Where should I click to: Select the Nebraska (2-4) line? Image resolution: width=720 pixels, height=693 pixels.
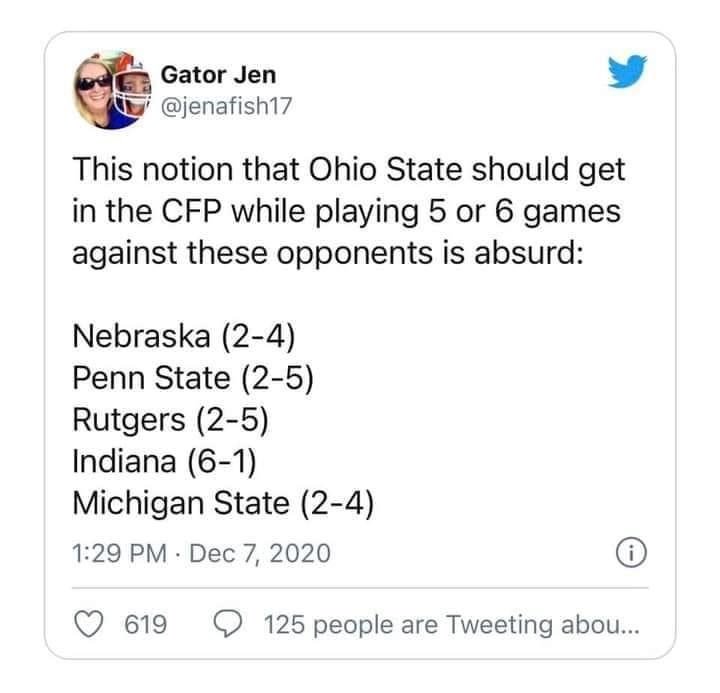[184, 337]
